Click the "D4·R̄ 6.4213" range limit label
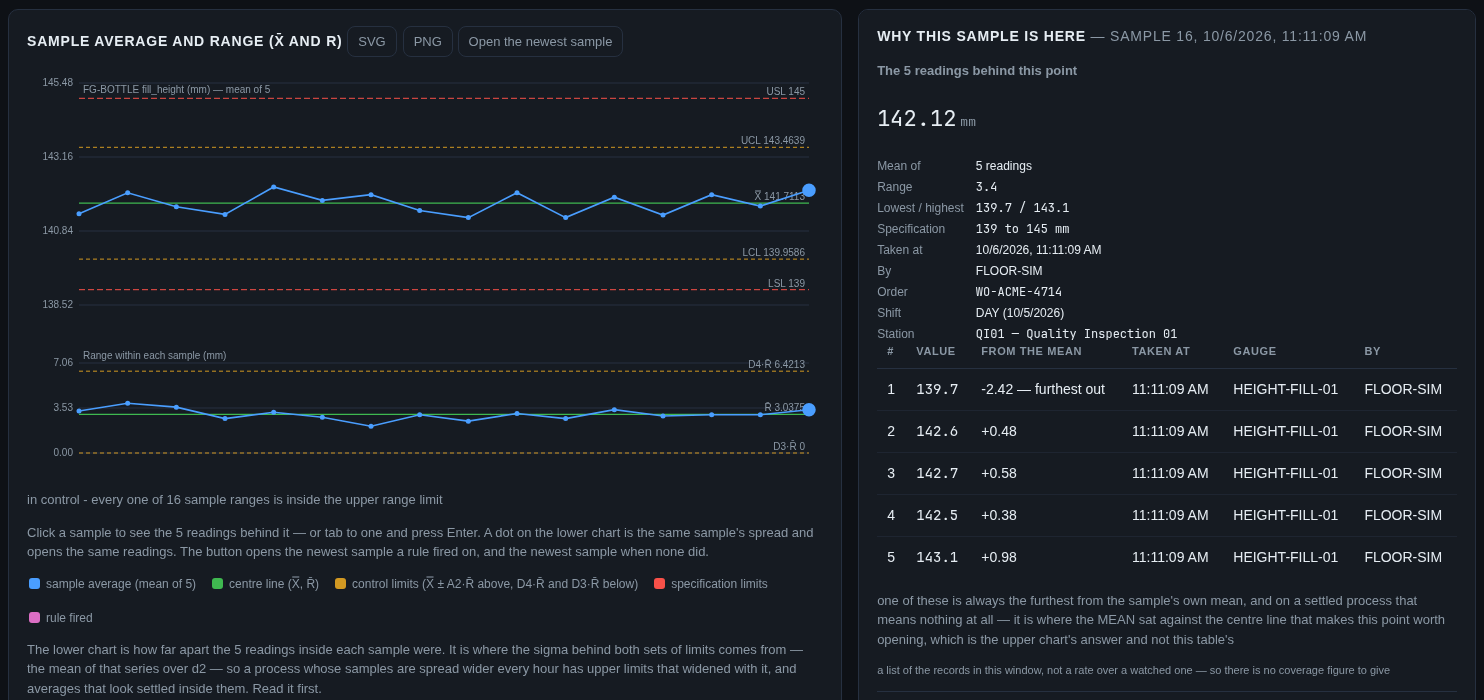Viewport: 1484px width, 700px height. point(776,365)
